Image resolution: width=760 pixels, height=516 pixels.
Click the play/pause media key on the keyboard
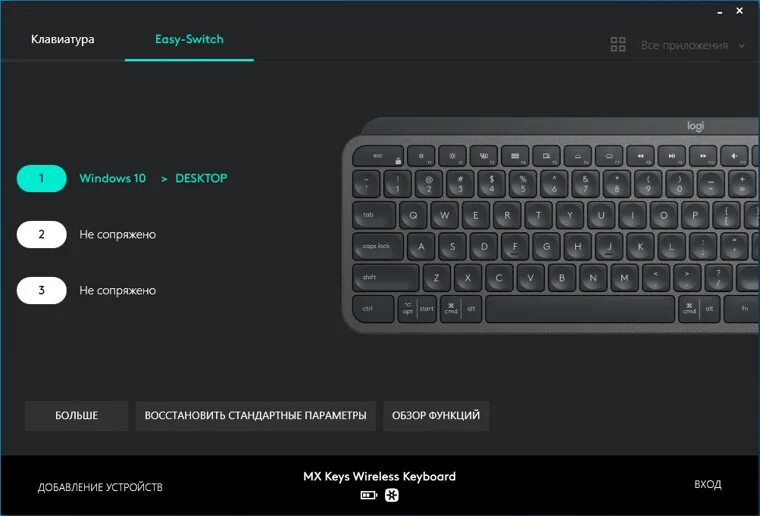pos(672,156)
